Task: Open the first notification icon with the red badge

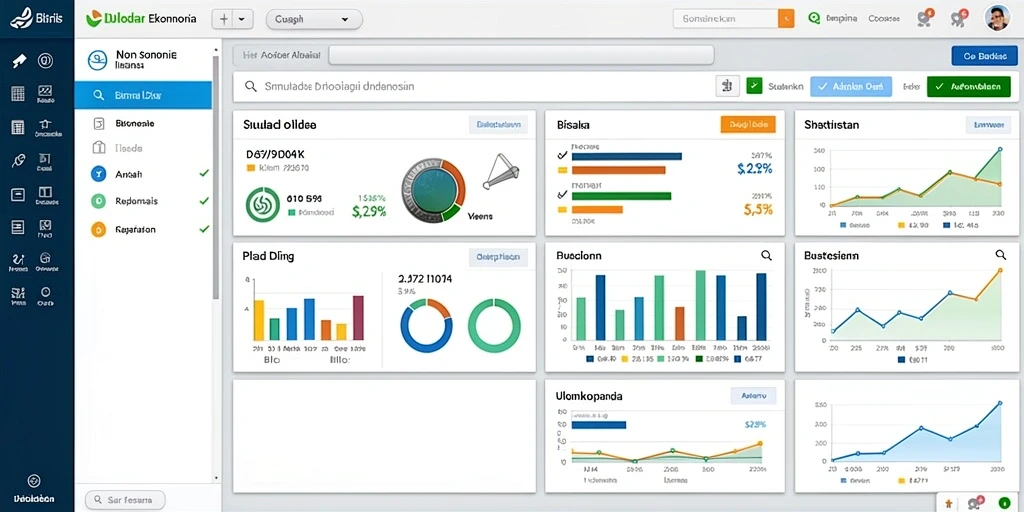Action: pyautogui.click(x=925, y=18)
